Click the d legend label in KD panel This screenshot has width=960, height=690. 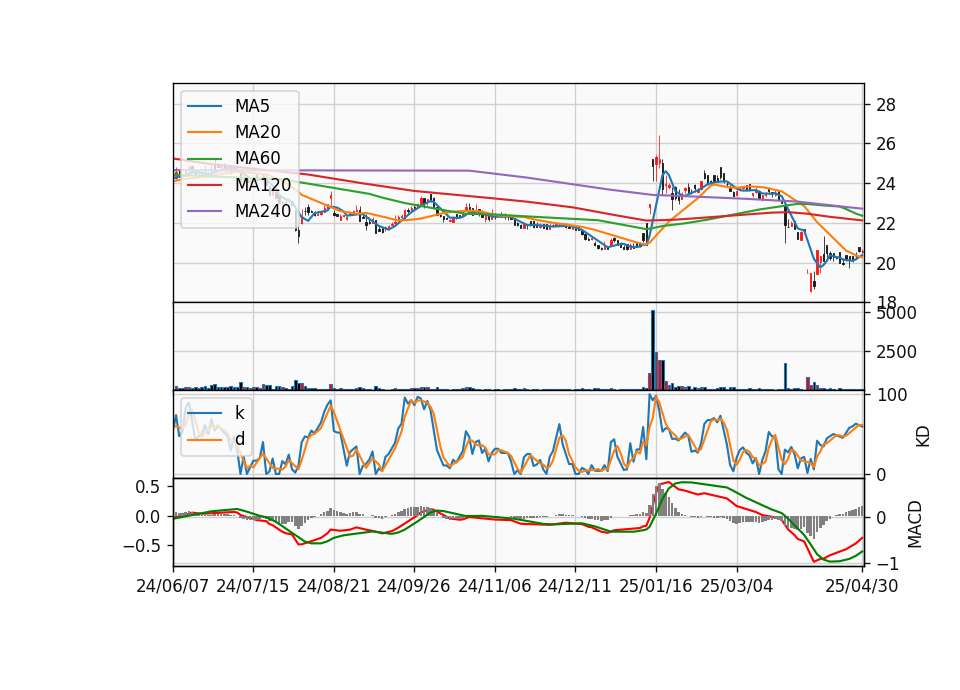click(x=240, y=439)
